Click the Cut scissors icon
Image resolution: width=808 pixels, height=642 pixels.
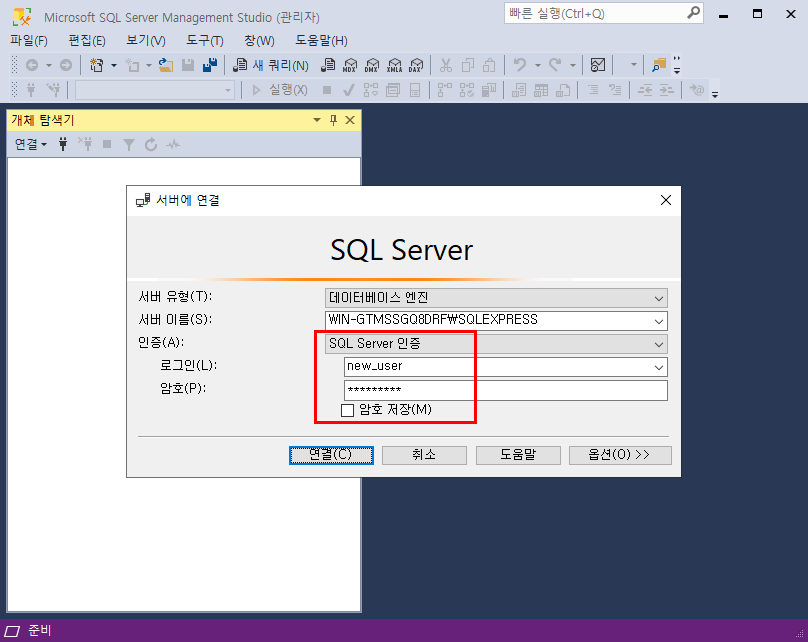click(446, 65)
